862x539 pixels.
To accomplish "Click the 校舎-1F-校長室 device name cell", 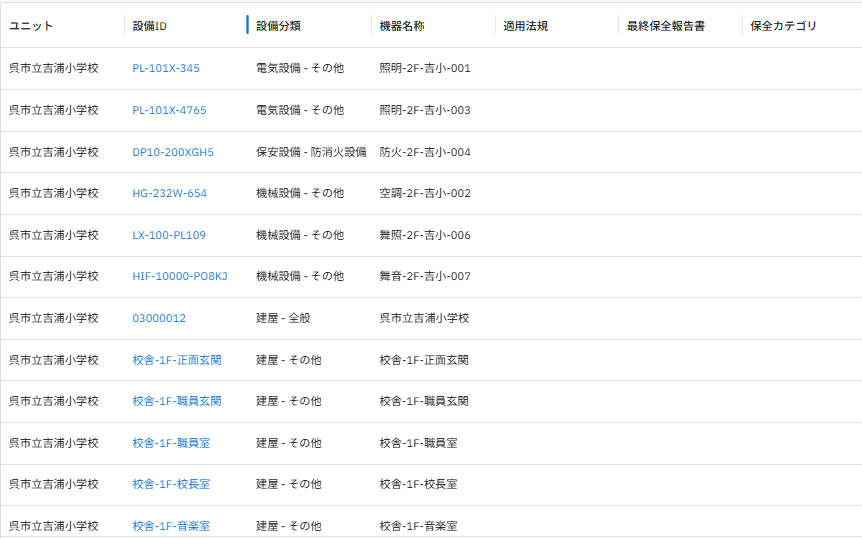I will (418, 484).
